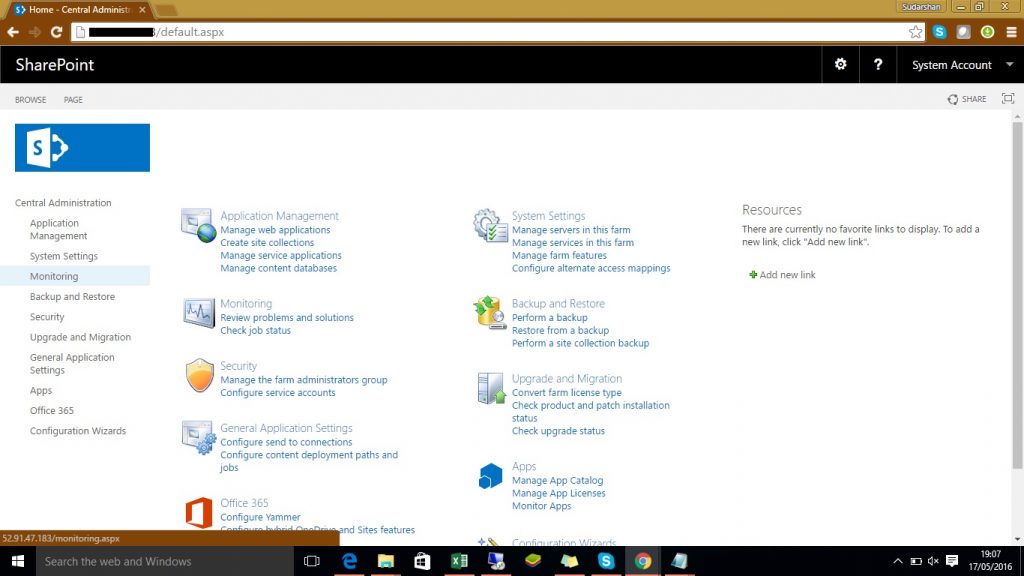Click the blue Apps hexagon icon
This screenshot has height=576, width=1024.
tap(490, 476)
